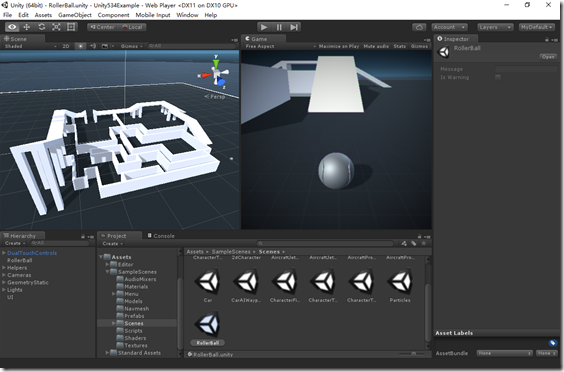Open the Component menu
The height and width of the screenshot is (372, 564).
coord(113,15)
